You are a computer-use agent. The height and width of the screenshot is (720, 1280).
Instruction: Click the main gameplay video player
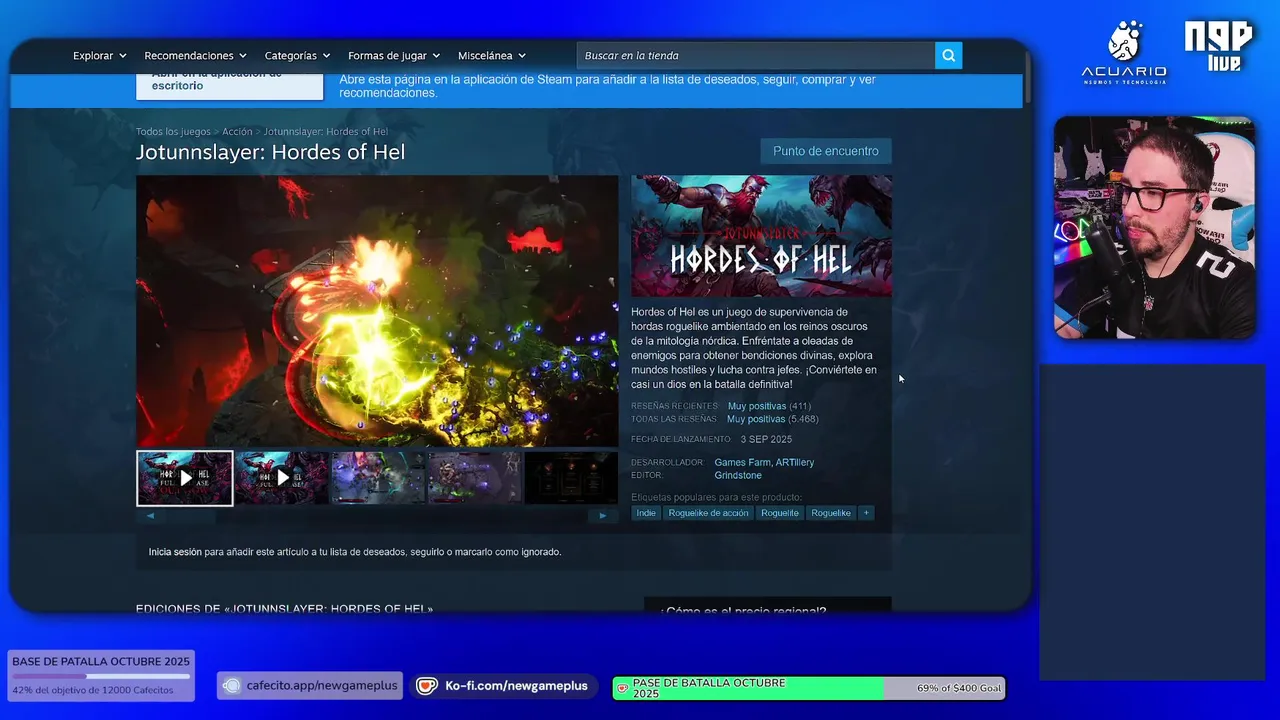tap(377, 311)
